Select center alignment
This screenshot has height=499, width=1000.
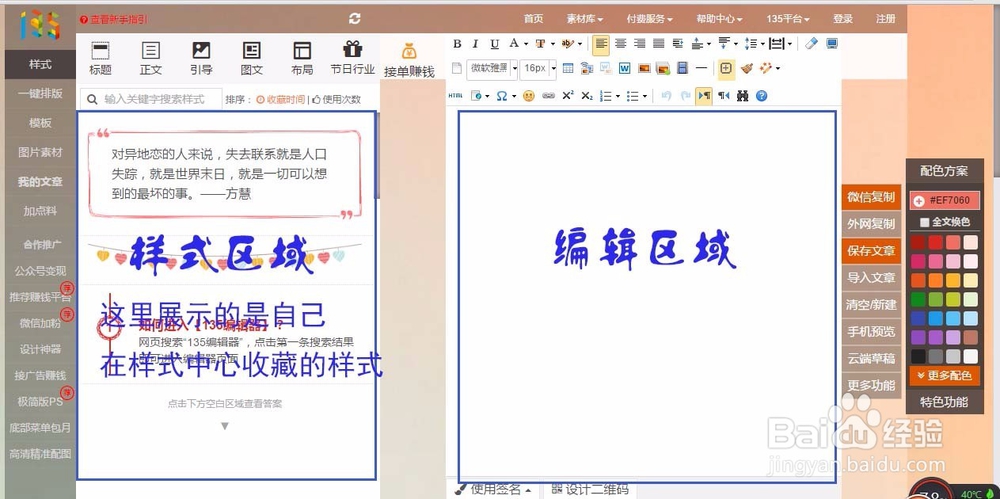click(620, 44)
